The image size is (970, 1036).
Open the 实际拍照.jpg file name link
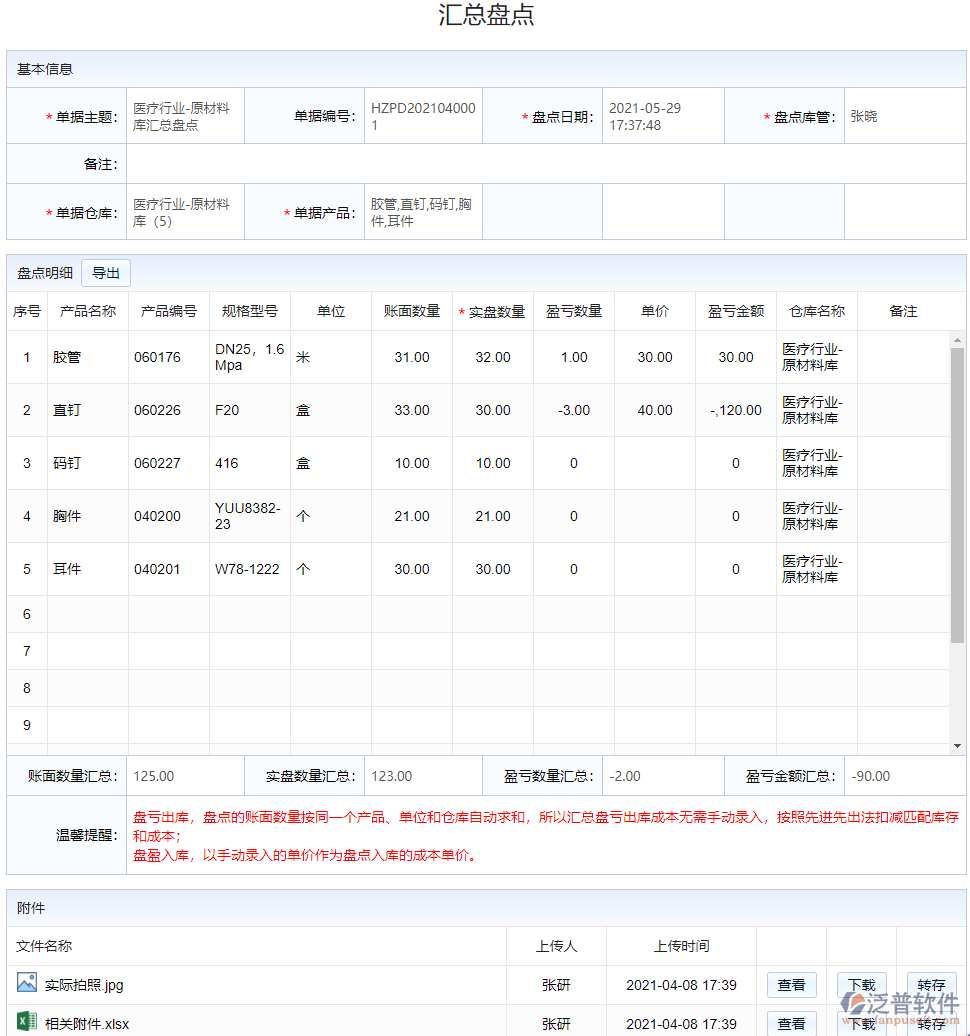[84, 985]
